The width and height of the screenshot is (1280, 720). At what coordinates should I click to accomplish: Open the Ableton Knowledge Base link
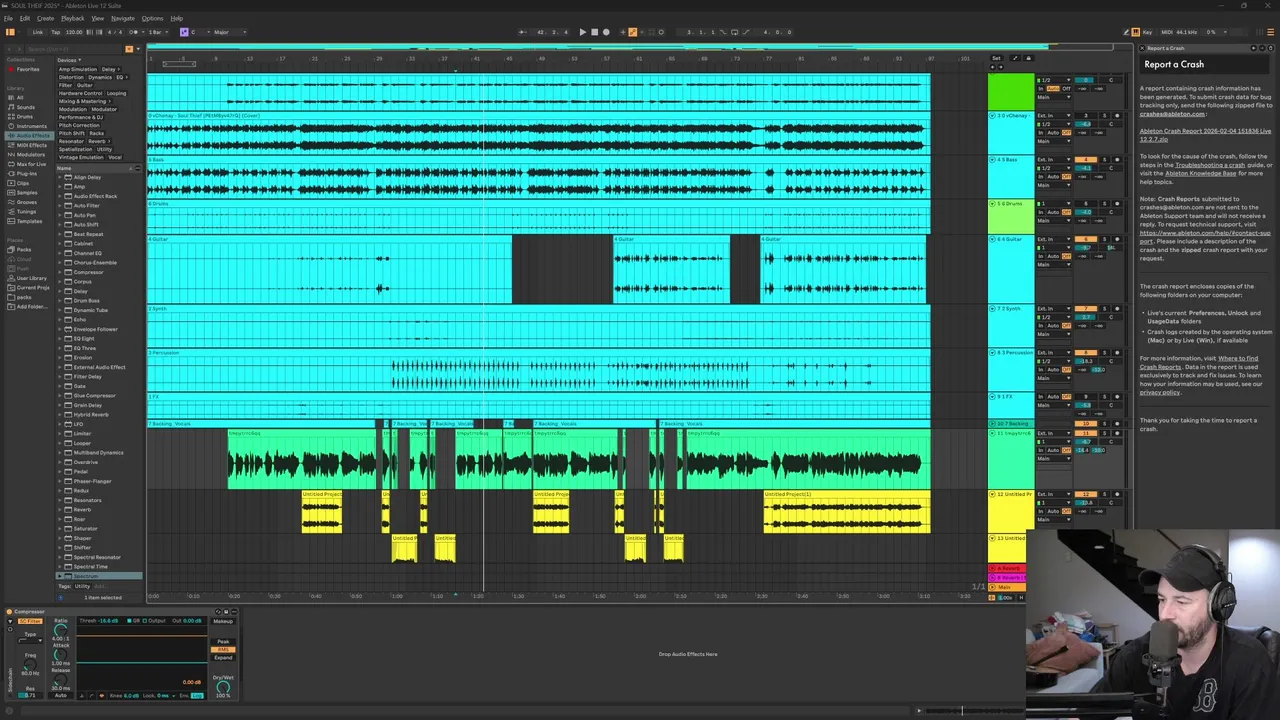1200,173
